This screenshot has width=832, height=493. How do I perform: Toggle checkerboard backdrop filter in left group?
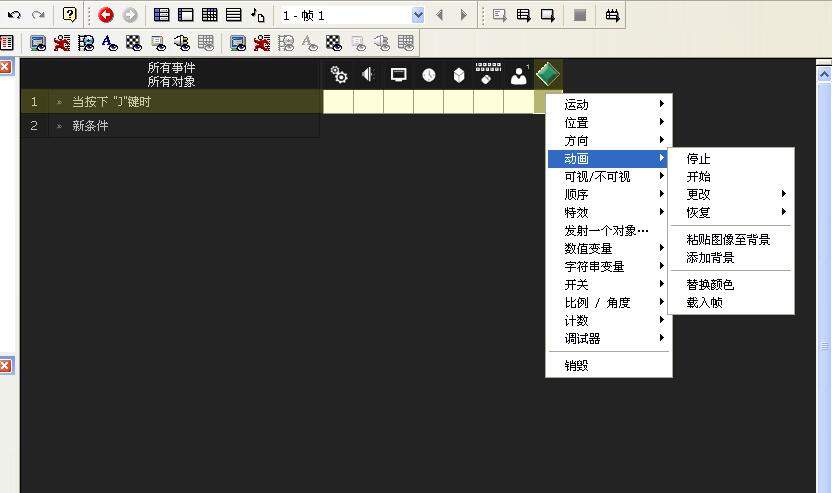pyautogui.click(x=133, y=43)
